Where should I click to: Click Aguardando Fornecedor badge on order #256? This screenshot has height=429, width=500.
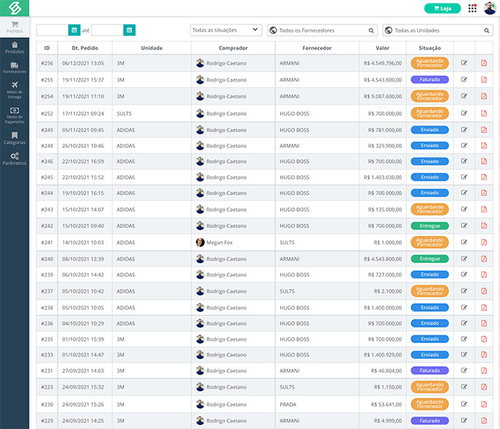(x=430, y=63)
